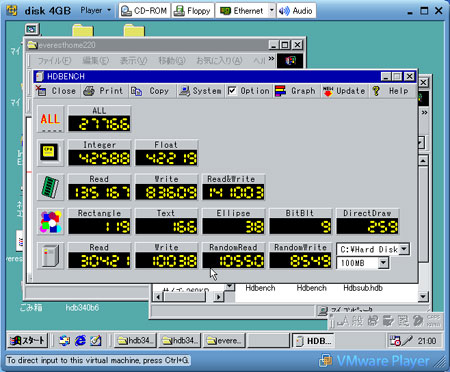Viewport: 450px width, 372px height.
Task: Start the hard disk benchmark icon button
Action: click(50, 256)
